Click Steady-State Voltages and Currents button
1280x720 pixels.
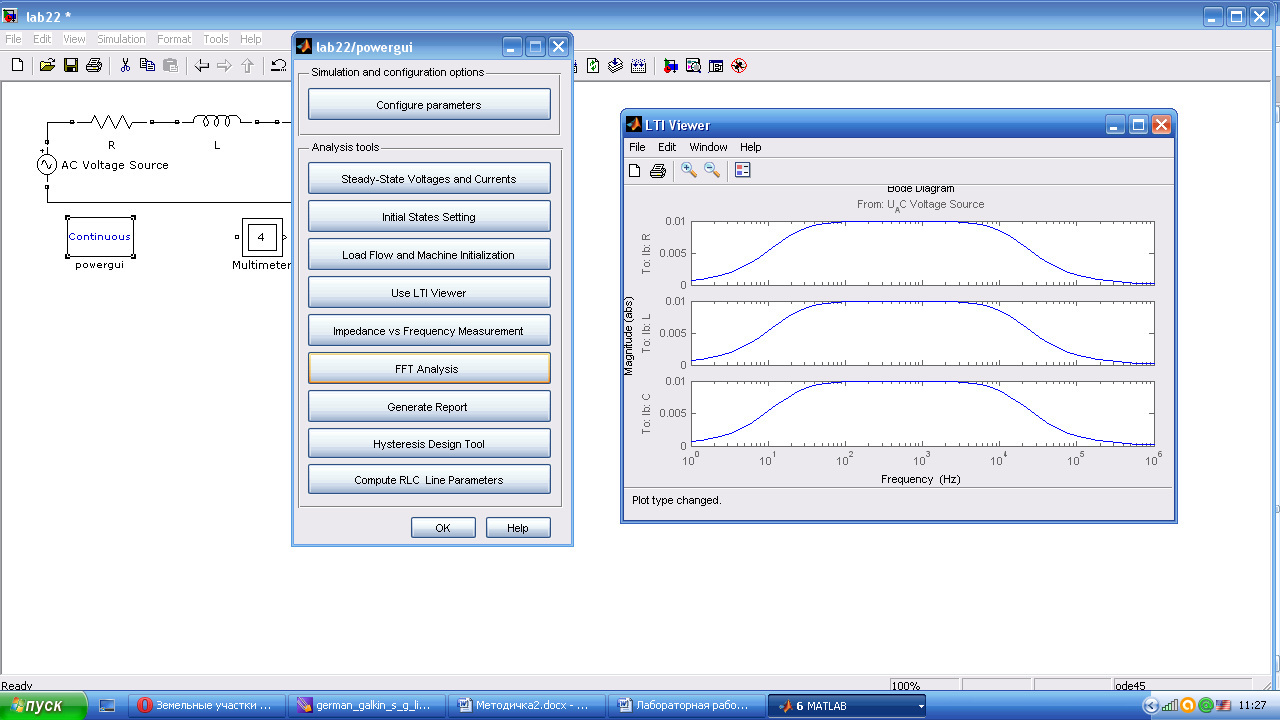click(429, 179)
